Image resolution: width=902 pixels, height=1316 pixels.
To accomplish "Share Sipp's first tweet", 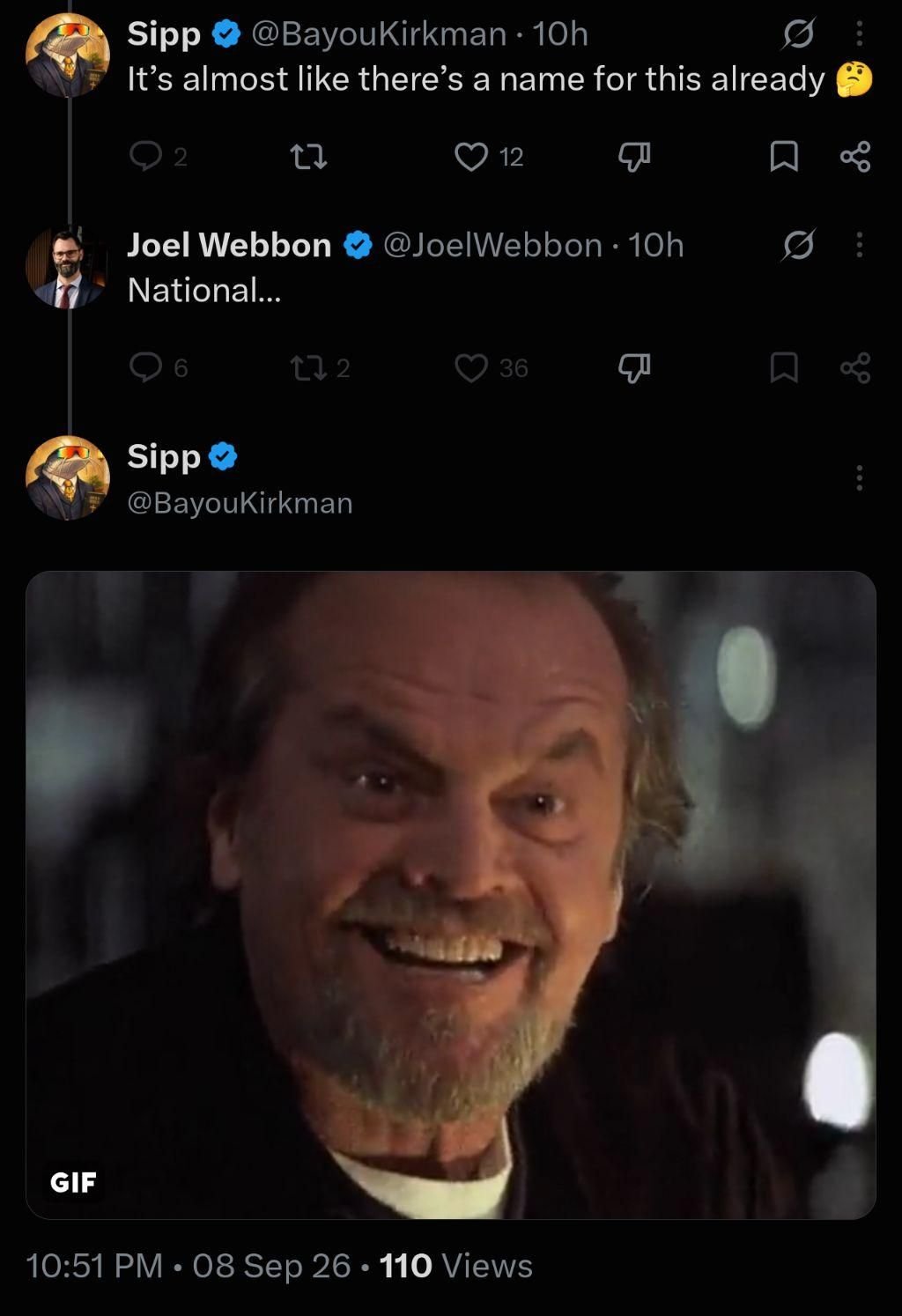I will click(x=855, y=157).
